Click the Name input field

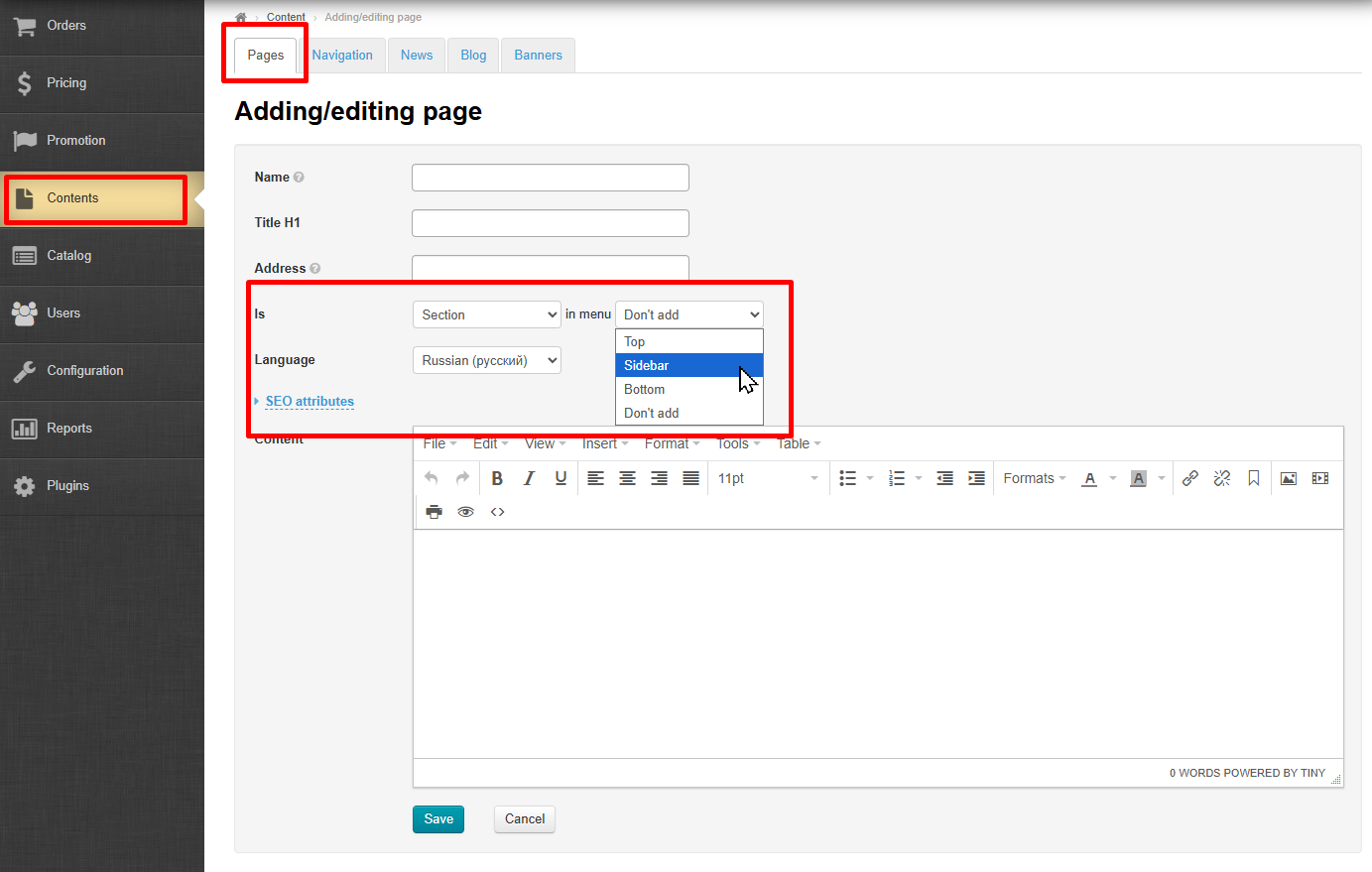[550, 178]
